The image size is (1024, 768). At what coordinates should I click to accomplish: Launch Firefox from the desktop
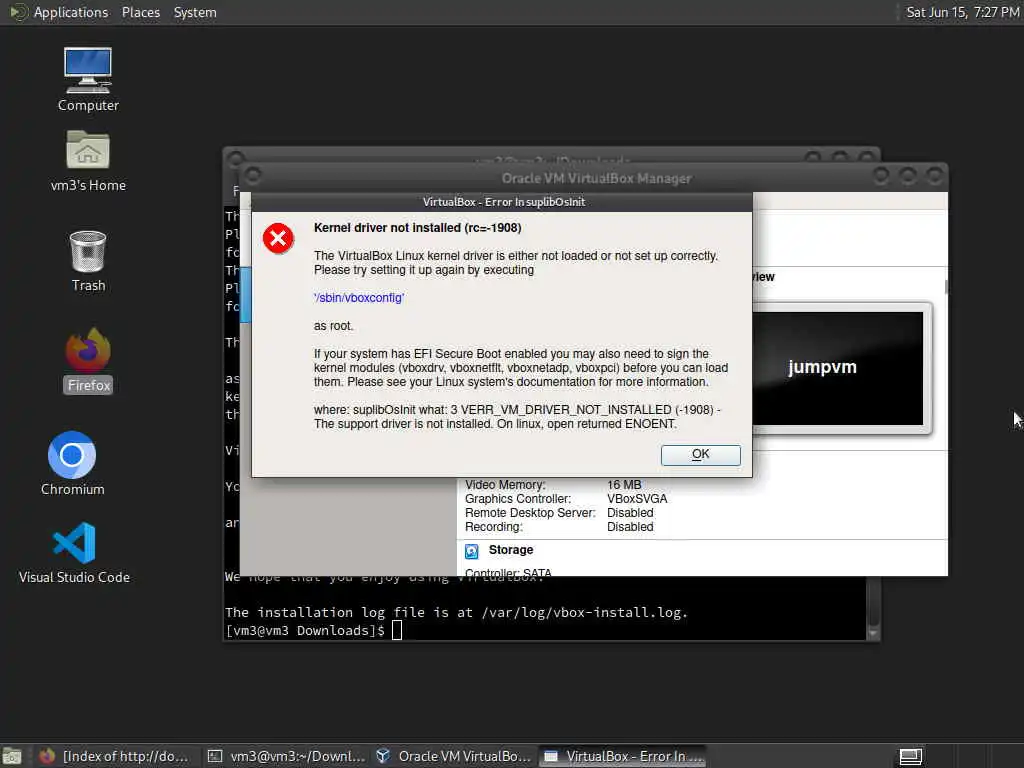88,360
